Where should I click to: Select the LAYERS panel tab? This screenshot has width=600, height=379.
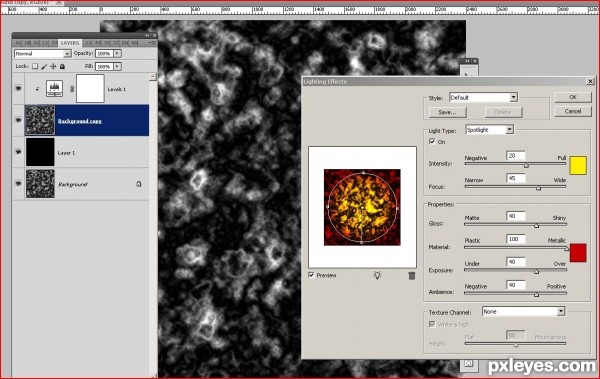(x=70, y=43)
